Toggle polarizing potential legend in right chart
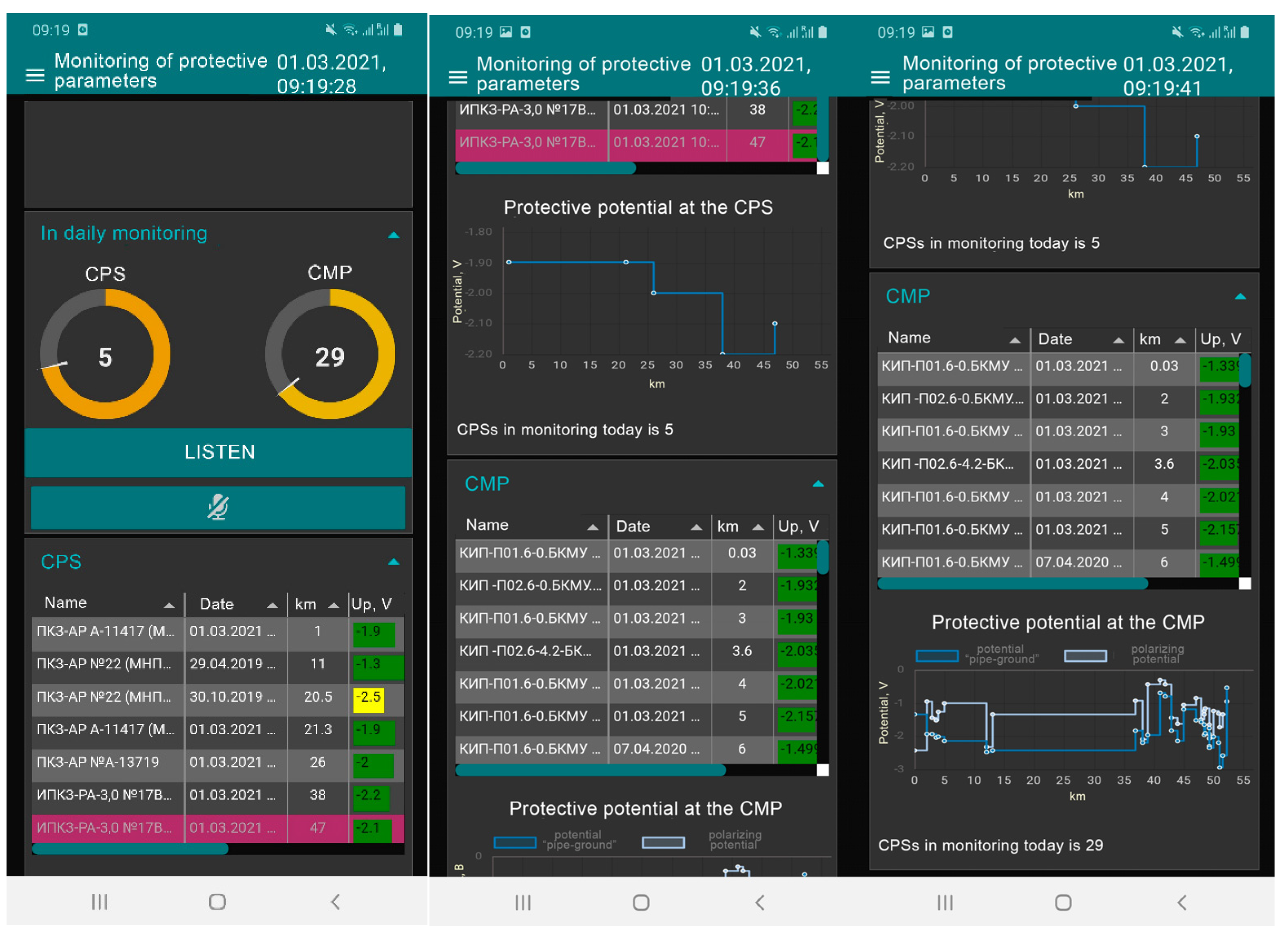The height and width of the screenshot is (940, 1288). 1086,656
